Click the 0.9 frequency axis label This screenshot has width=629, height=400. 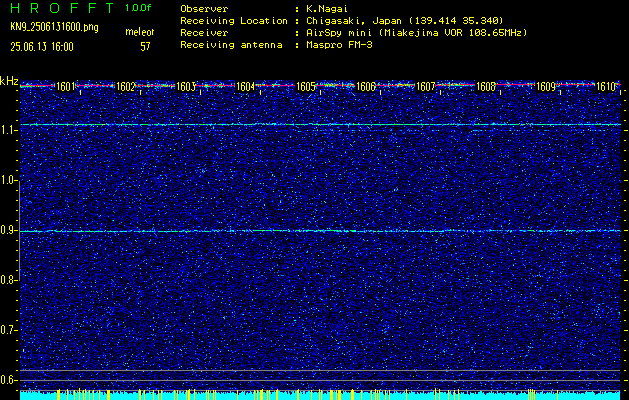point(8,230)
